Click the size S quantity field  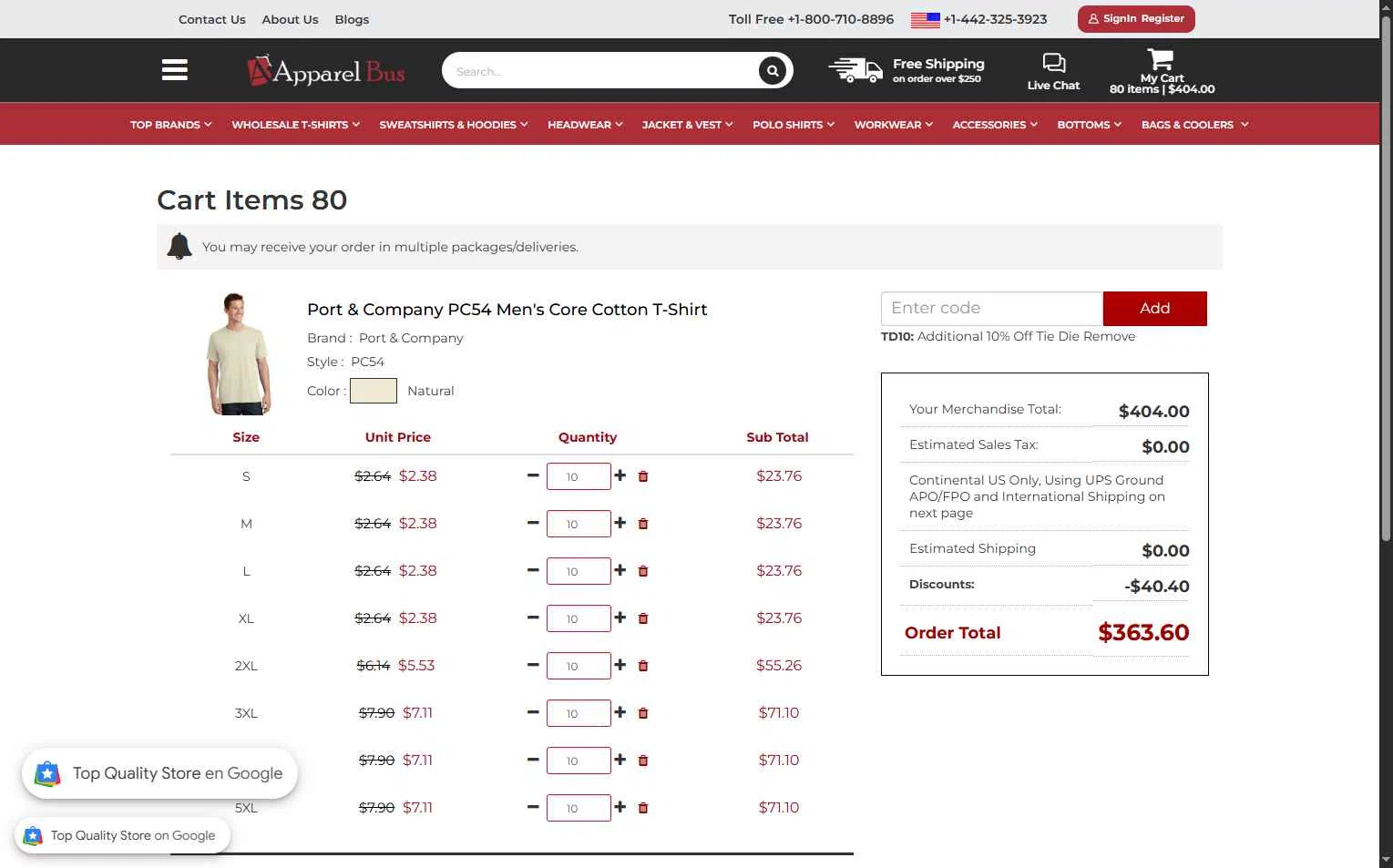pyautogui.click(x=579, y=476)
